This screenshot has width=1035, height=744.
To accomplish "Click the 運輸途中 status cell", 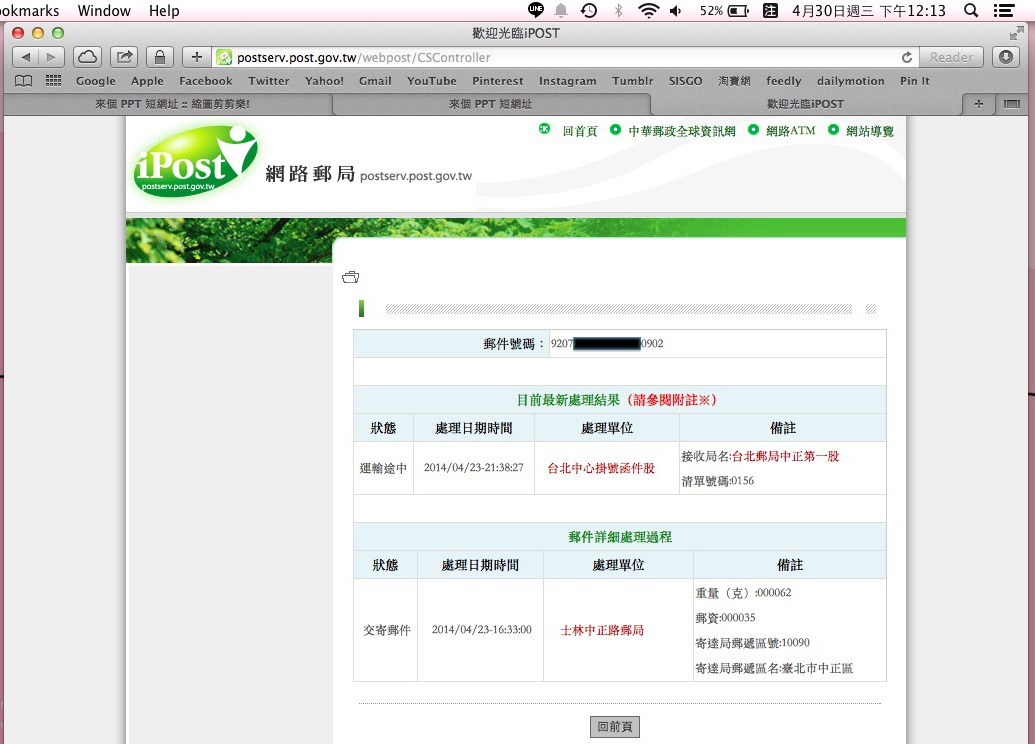I will coord(384,468).
